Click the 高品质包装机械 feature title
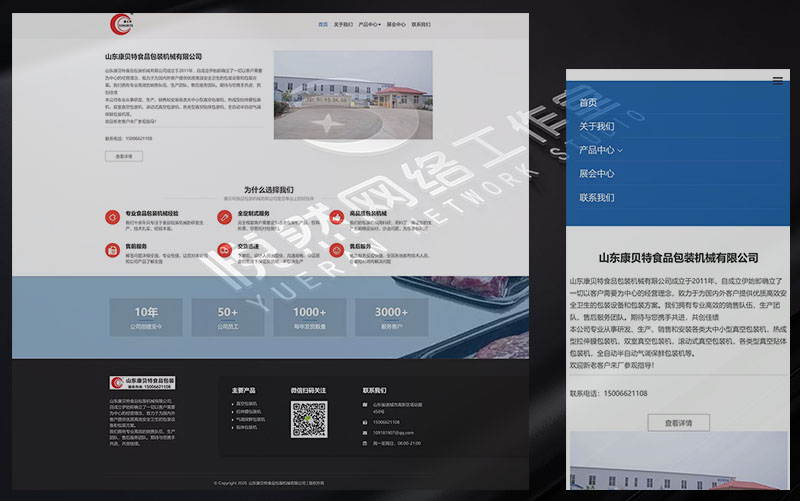Viewport: 800px width, 501px height. (368, 213)
